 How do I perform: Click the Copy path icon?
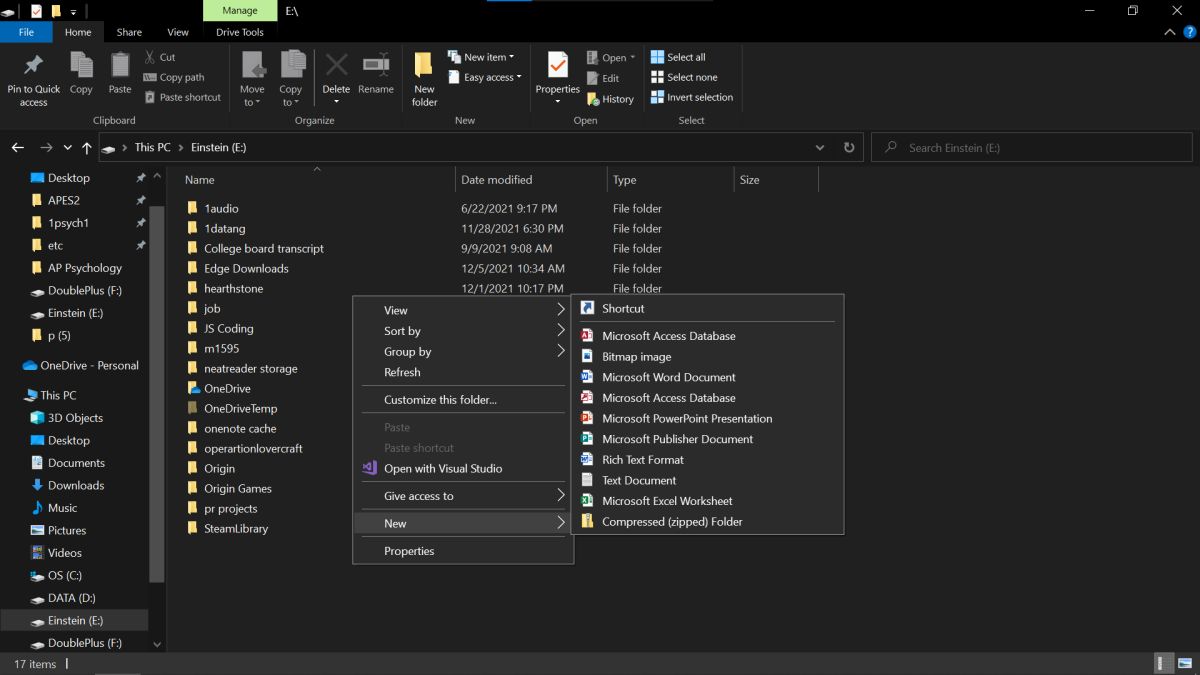pyautogui.click(x=174, y=77)
